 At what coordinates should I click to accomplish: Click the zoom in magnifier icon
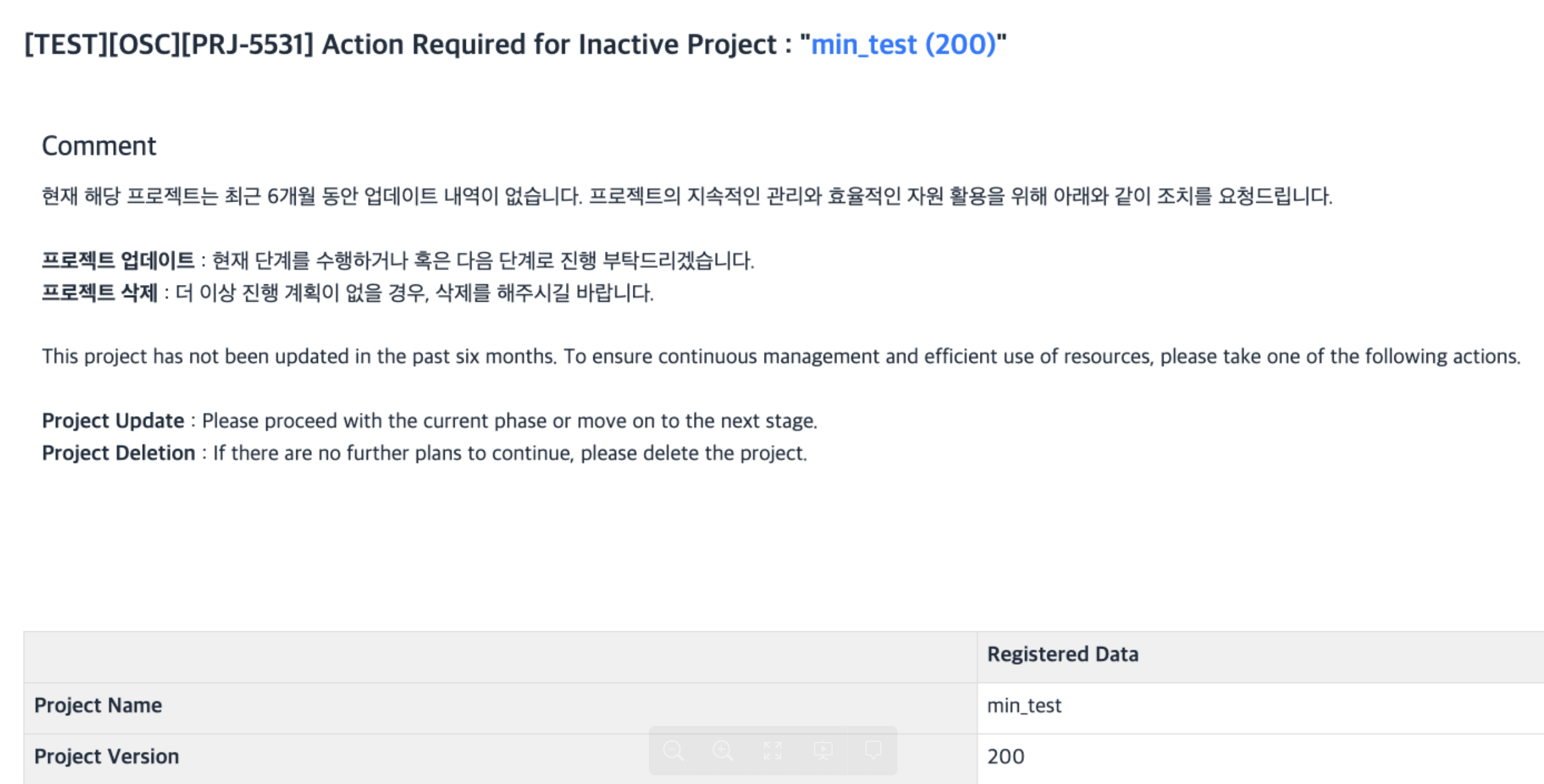click(723, 751)
